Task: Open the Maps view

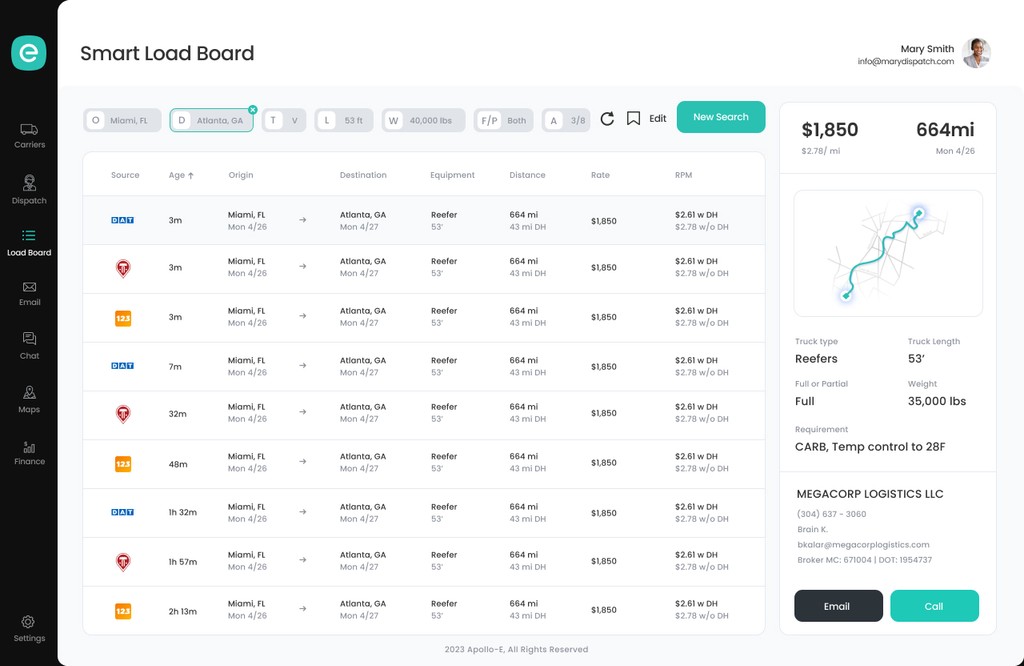Action: coord(29,399)
